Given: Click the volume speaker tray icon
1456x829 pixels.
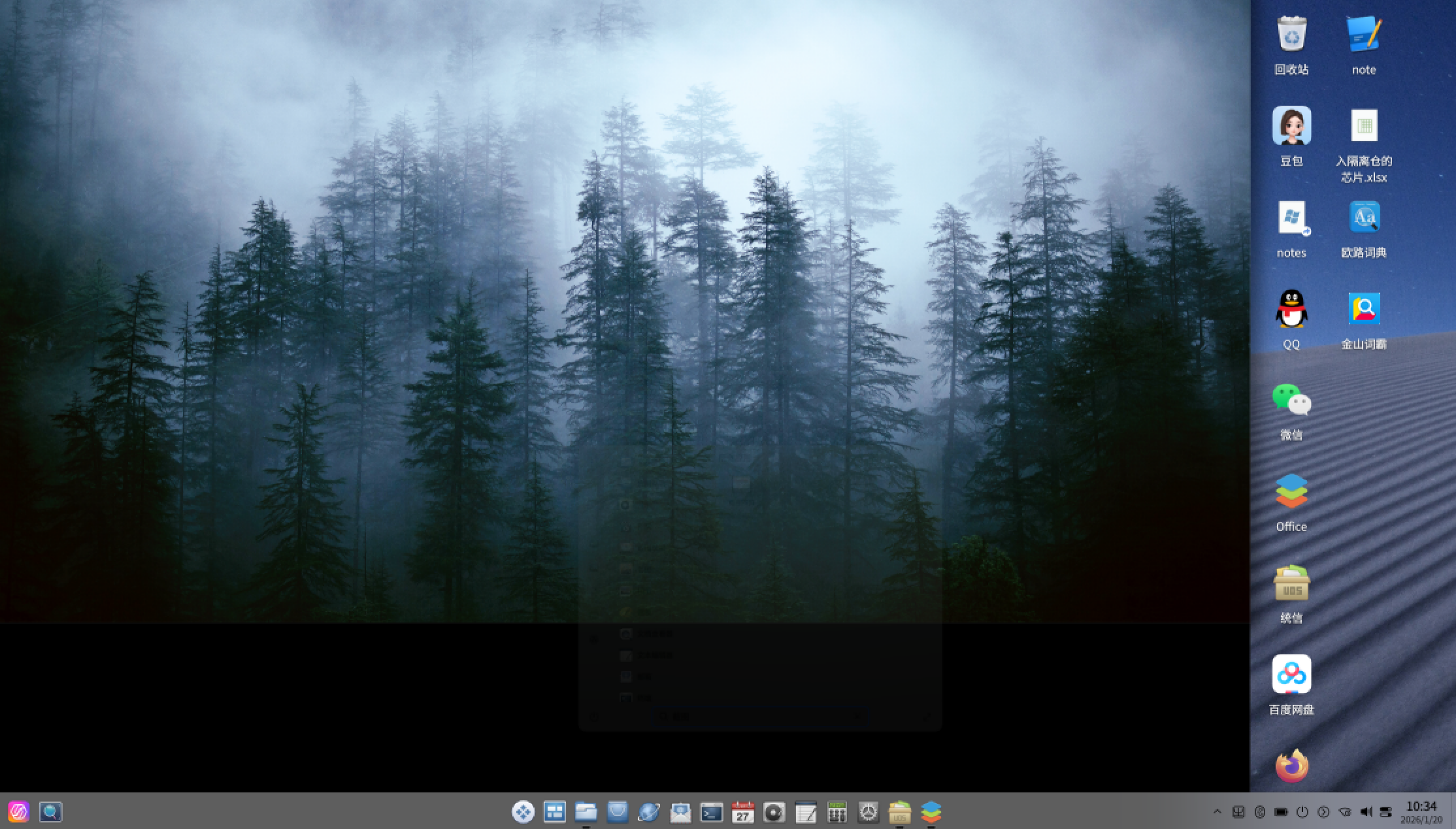Looking at the screenshot, I should click(1365, 812).
